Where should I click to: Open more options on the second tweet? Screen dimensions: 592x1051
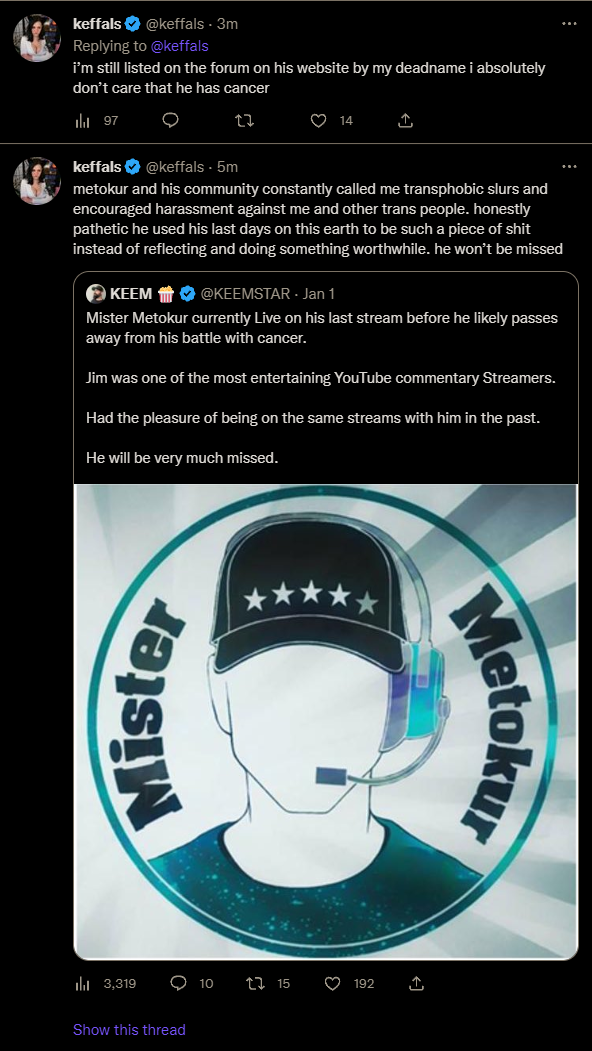click(569, 166)
